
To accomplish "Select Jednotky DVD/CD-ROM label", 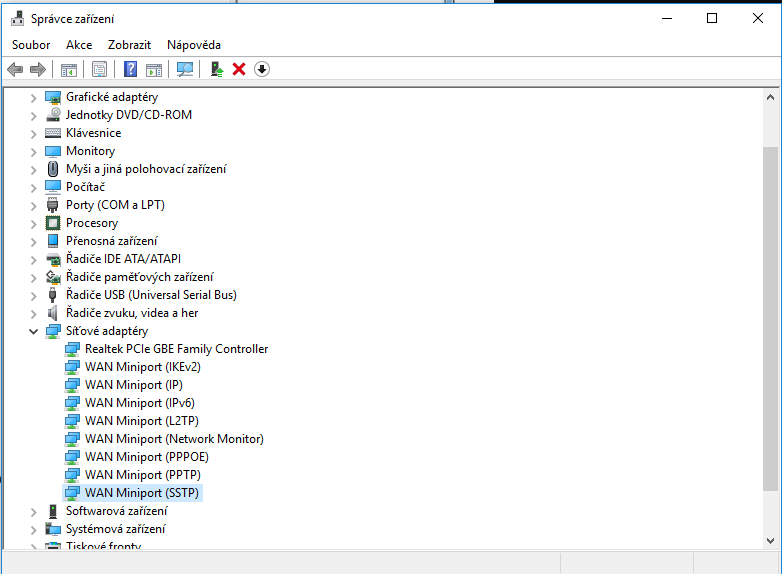I will pyautogui.click(x=129, y=115).
